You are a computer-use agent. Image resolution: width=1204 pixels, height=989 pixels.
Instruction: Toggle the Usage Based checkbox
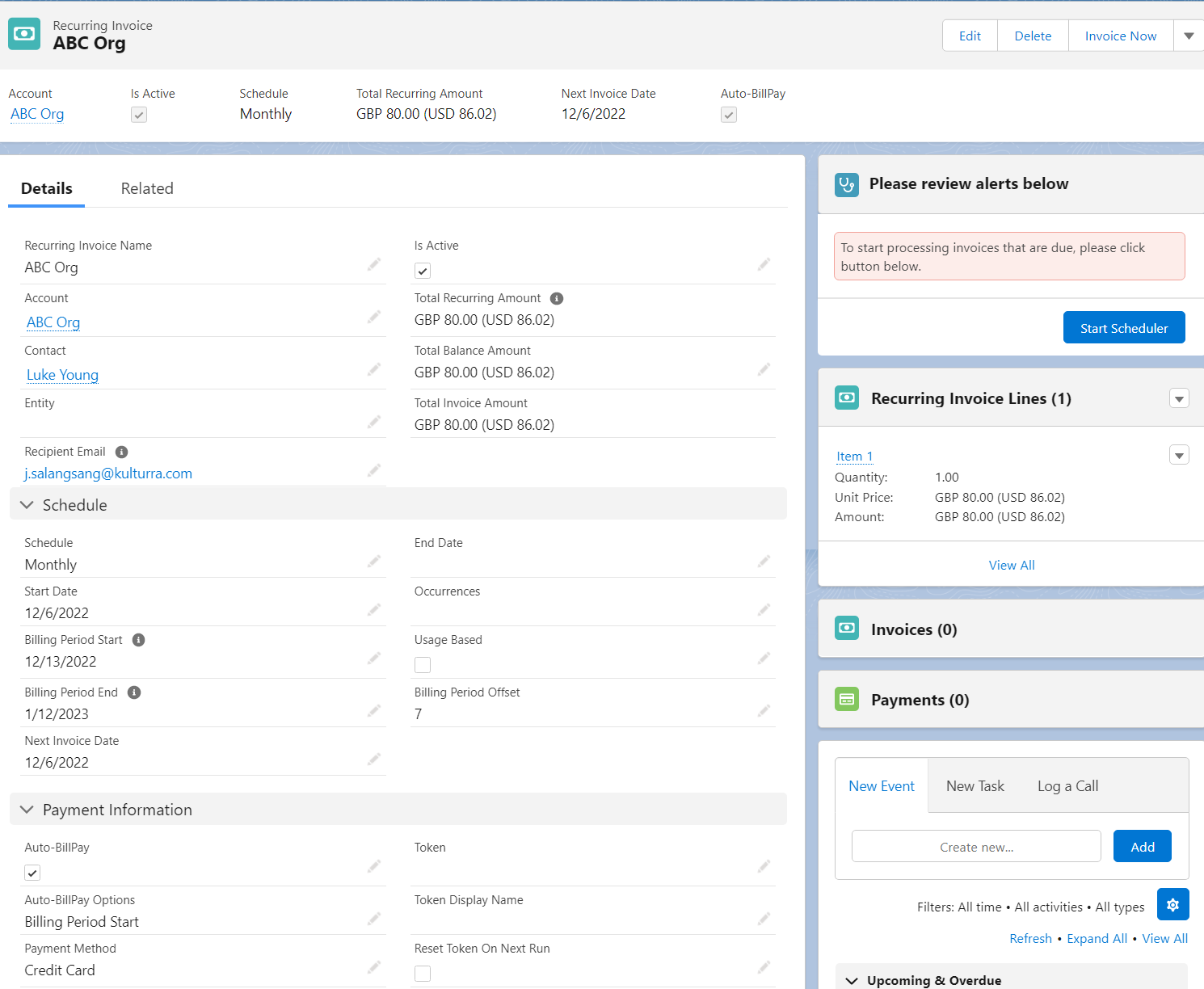[423, 665]
